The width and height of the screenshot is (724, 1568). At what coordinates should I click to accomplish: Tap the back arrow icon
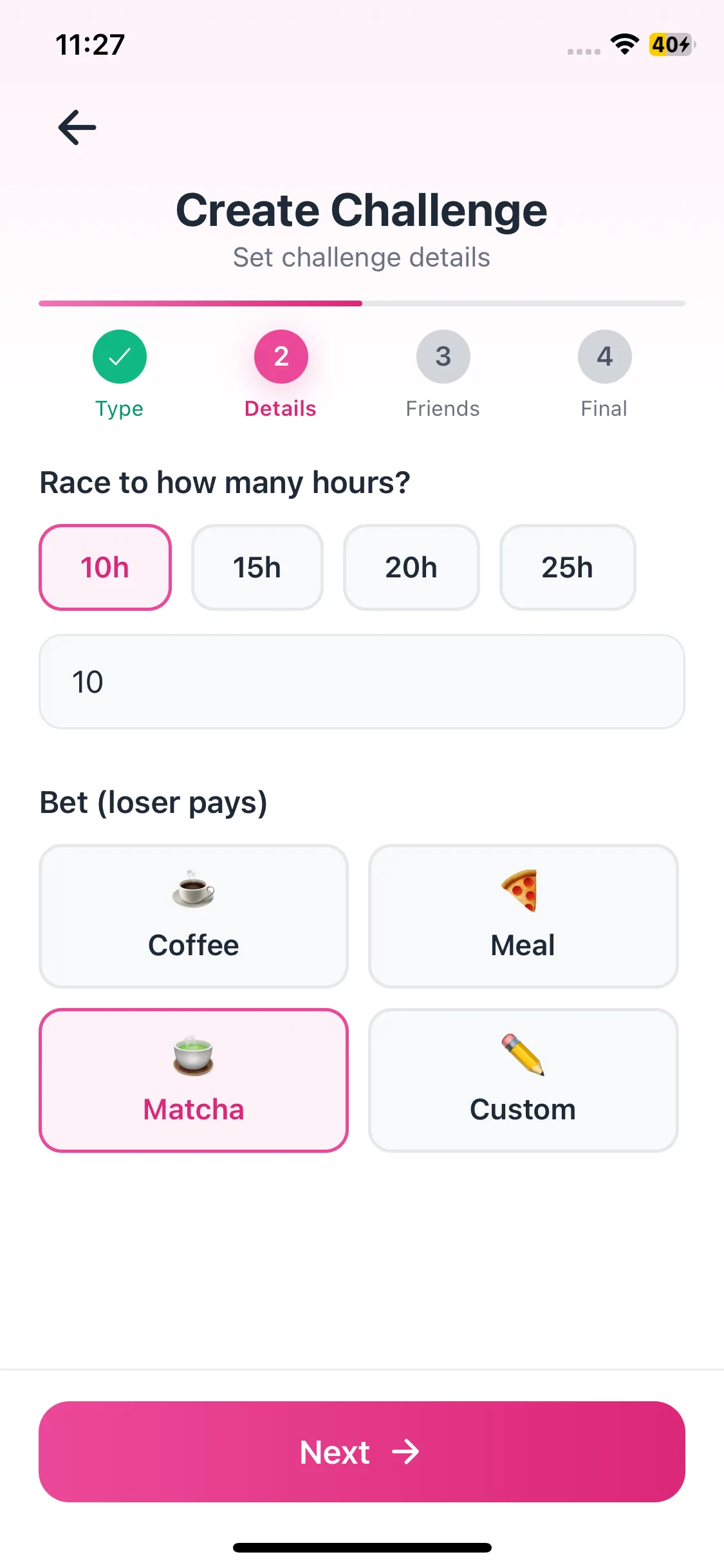77,127
